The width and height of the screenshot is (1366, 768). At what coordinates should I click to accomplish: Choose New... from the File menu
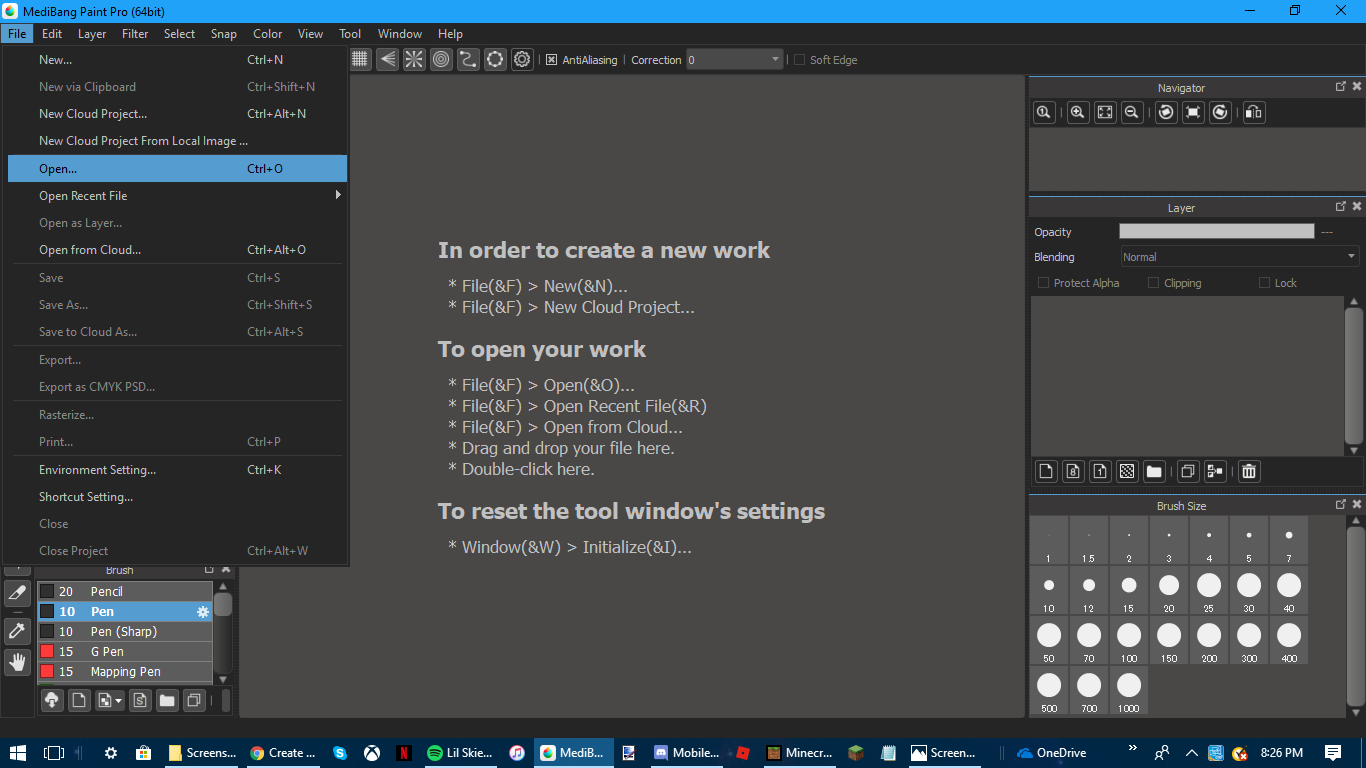[x=177, y=60]
